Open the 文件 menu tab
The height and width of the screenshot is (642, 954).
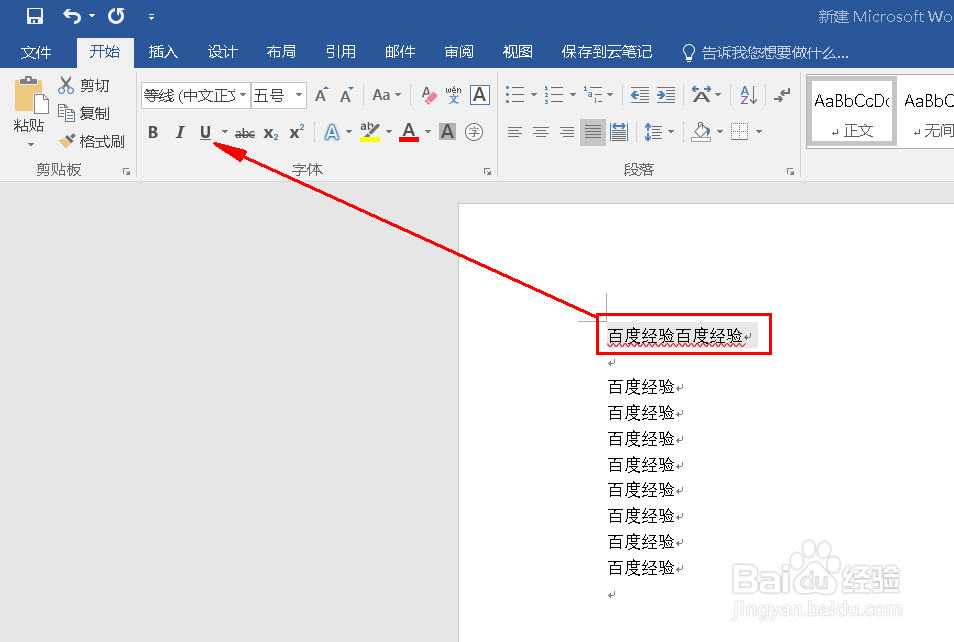36,52
